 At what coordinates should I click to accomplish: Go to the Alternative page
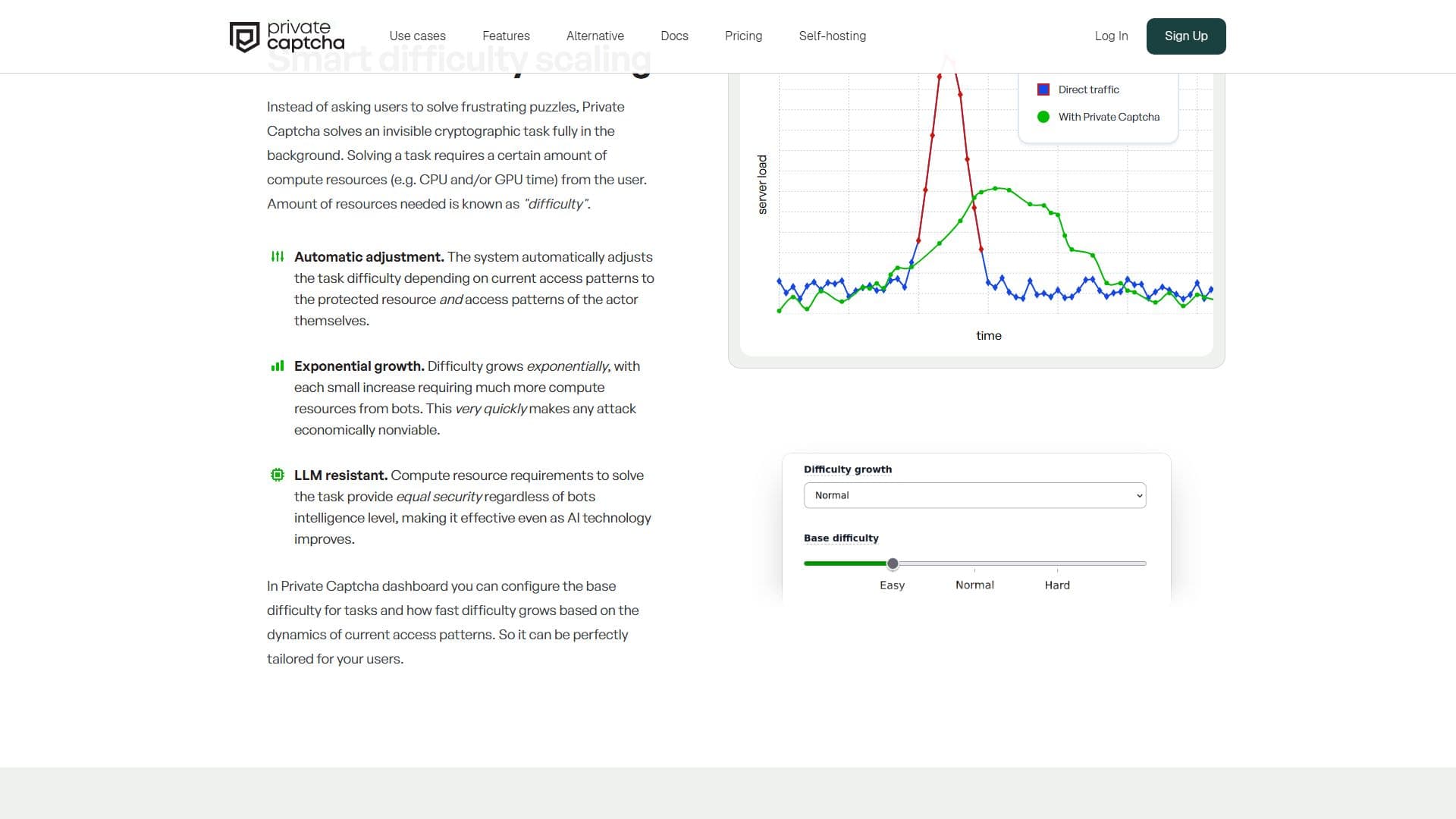tap(595, 36)
